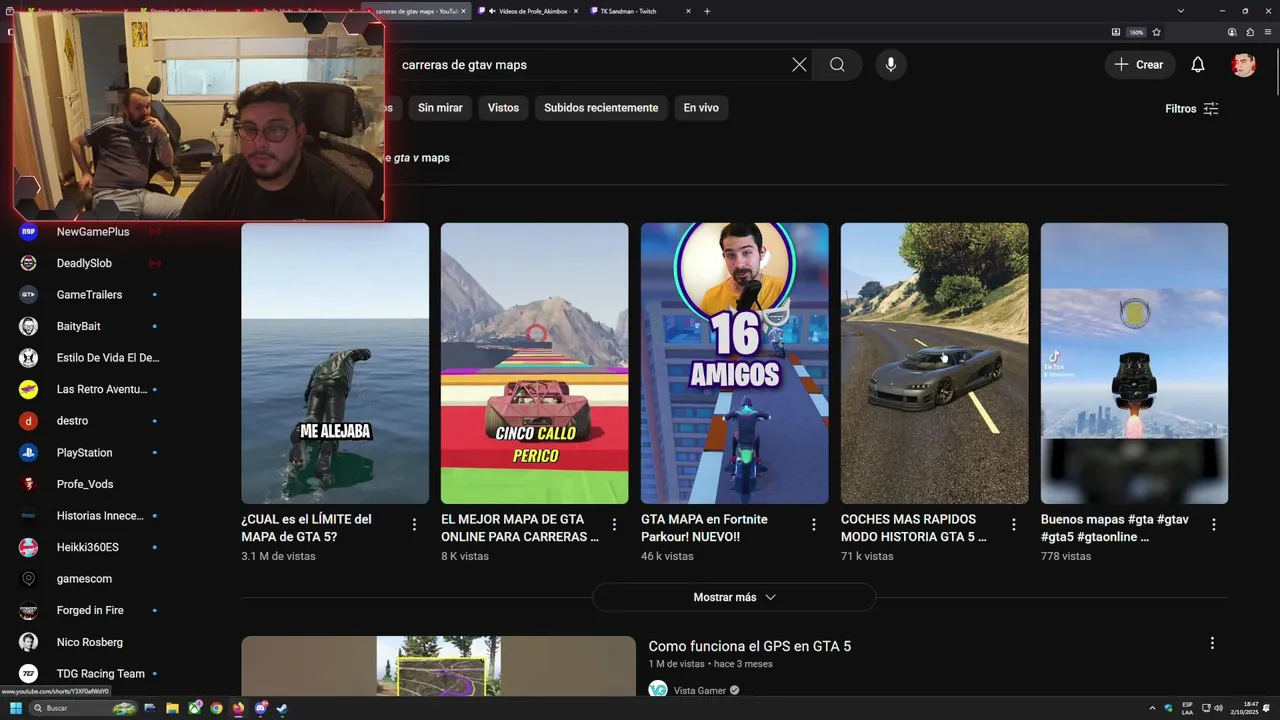Open the Windows Start menu

(16, 708)
